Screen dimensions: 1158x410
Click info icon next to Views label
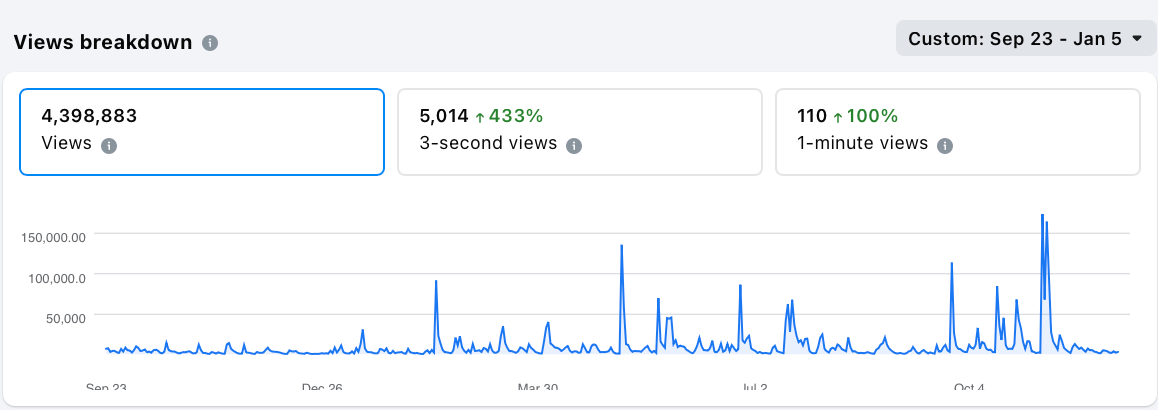click(x=109, y=145)
